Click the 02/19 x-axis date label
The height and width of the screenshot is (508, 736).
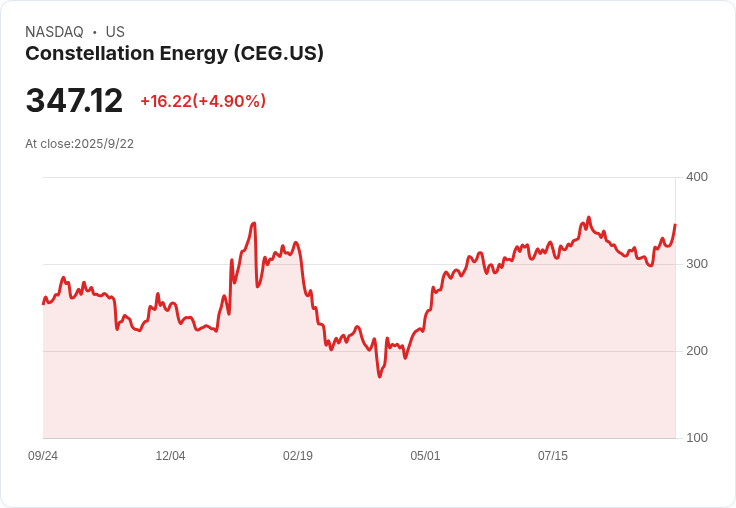pos(298,455)
